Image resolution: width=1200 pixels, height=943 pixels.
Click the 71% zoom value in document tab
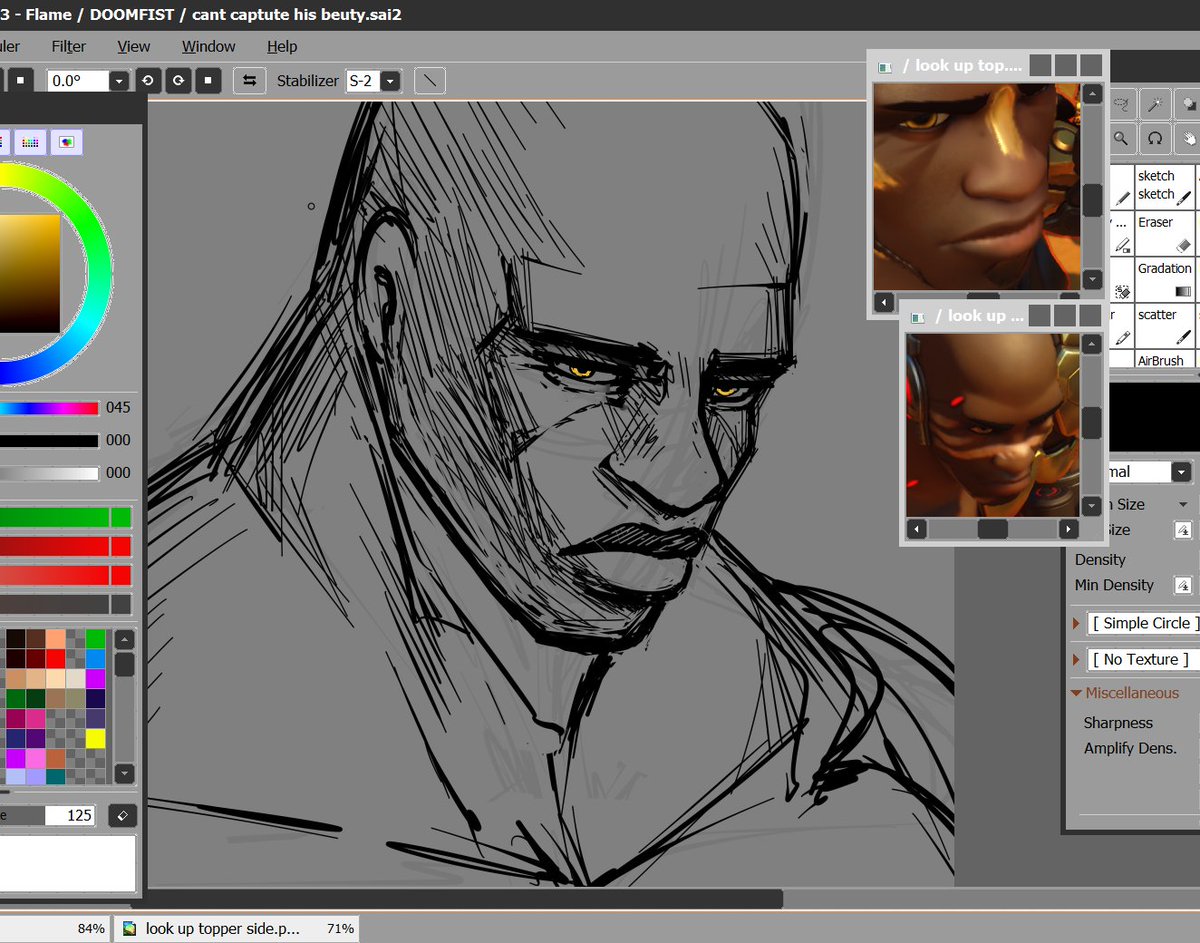(340, 928)
